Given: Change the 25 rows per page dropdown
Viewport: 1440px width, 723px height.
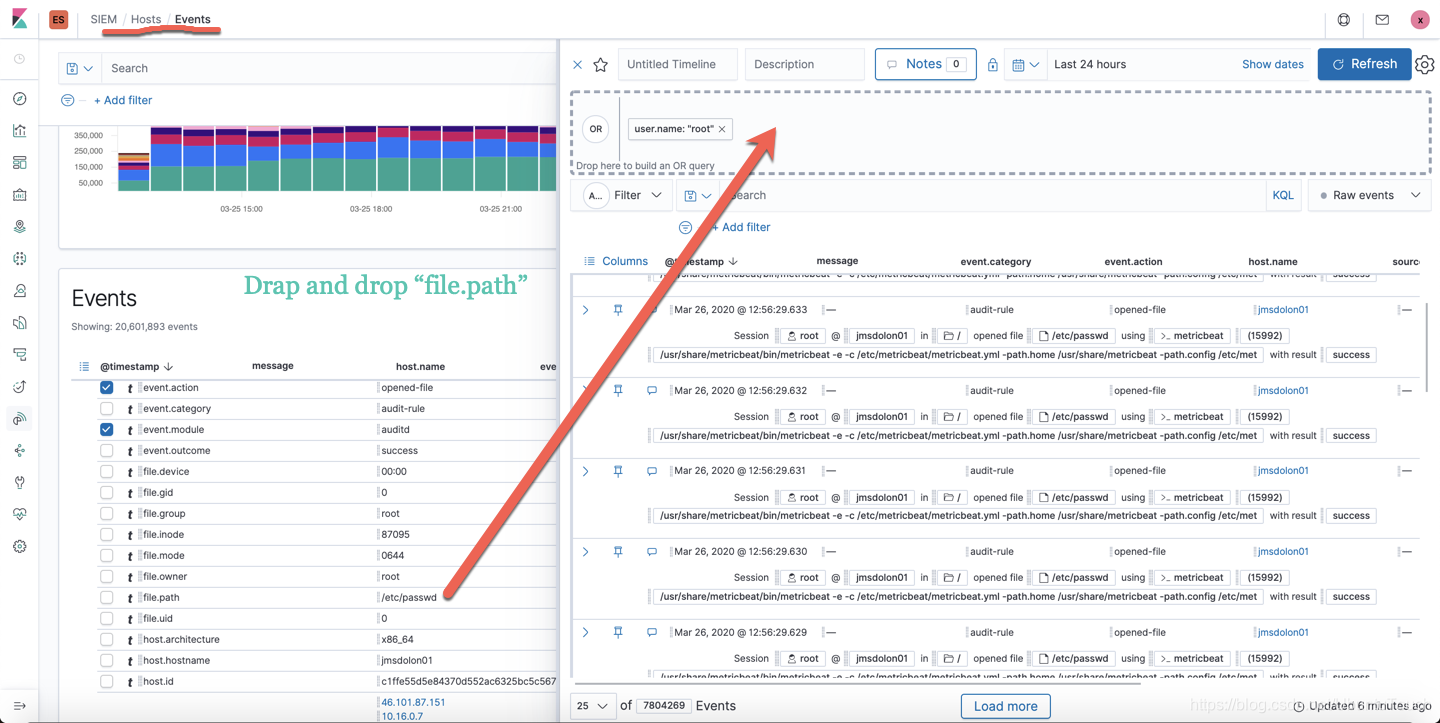Looking at the screenshot, I should click(x=591, y=706).
